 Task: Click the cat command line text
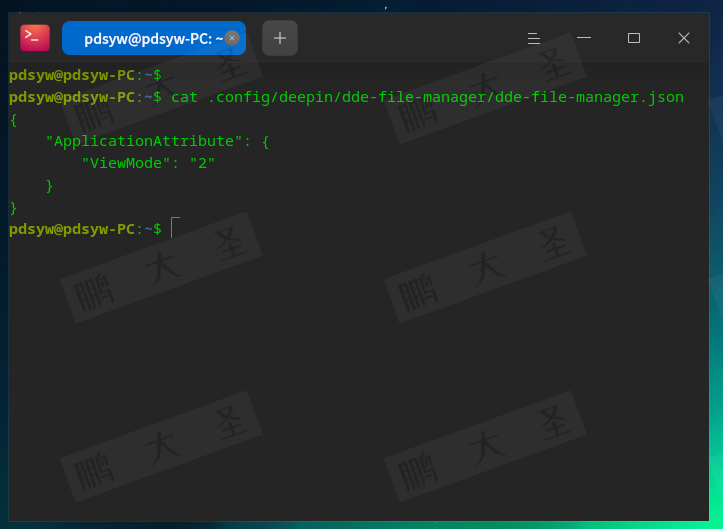(427, 97)
